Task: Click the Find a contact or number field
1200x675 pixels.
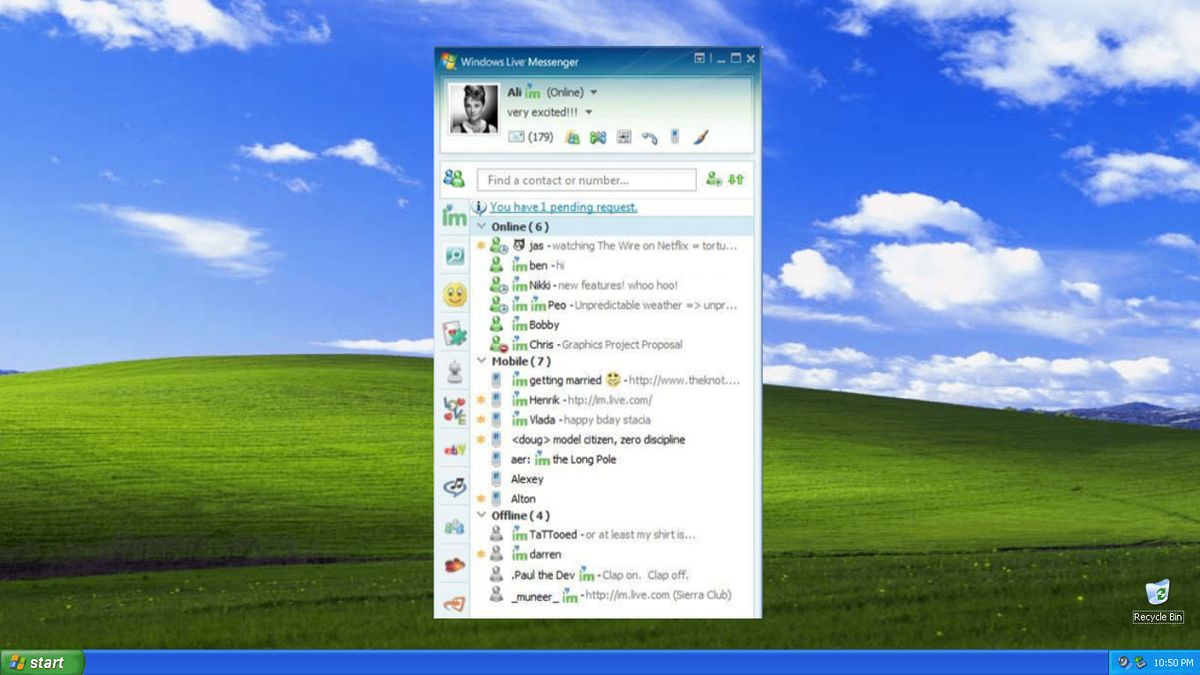Action: pos(584,180)
